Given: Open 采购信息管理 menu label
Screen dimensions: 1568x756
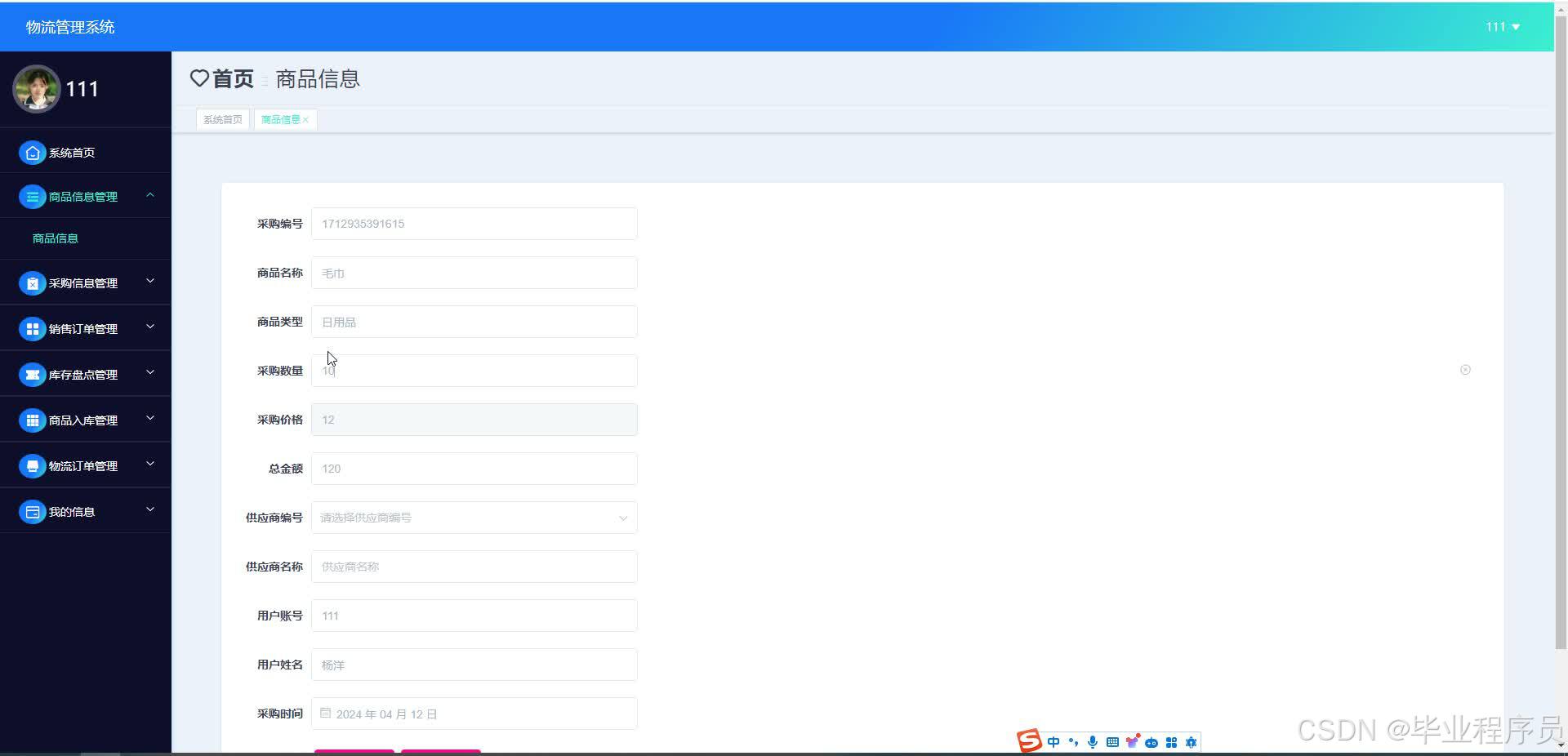Looking at the screenshot, I should click(83, 283).
